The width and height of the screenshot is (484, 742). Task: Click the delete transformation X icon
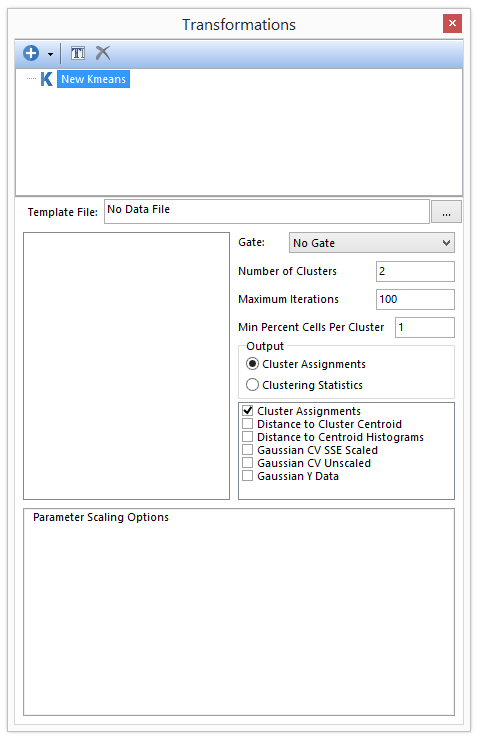point(103,53)
